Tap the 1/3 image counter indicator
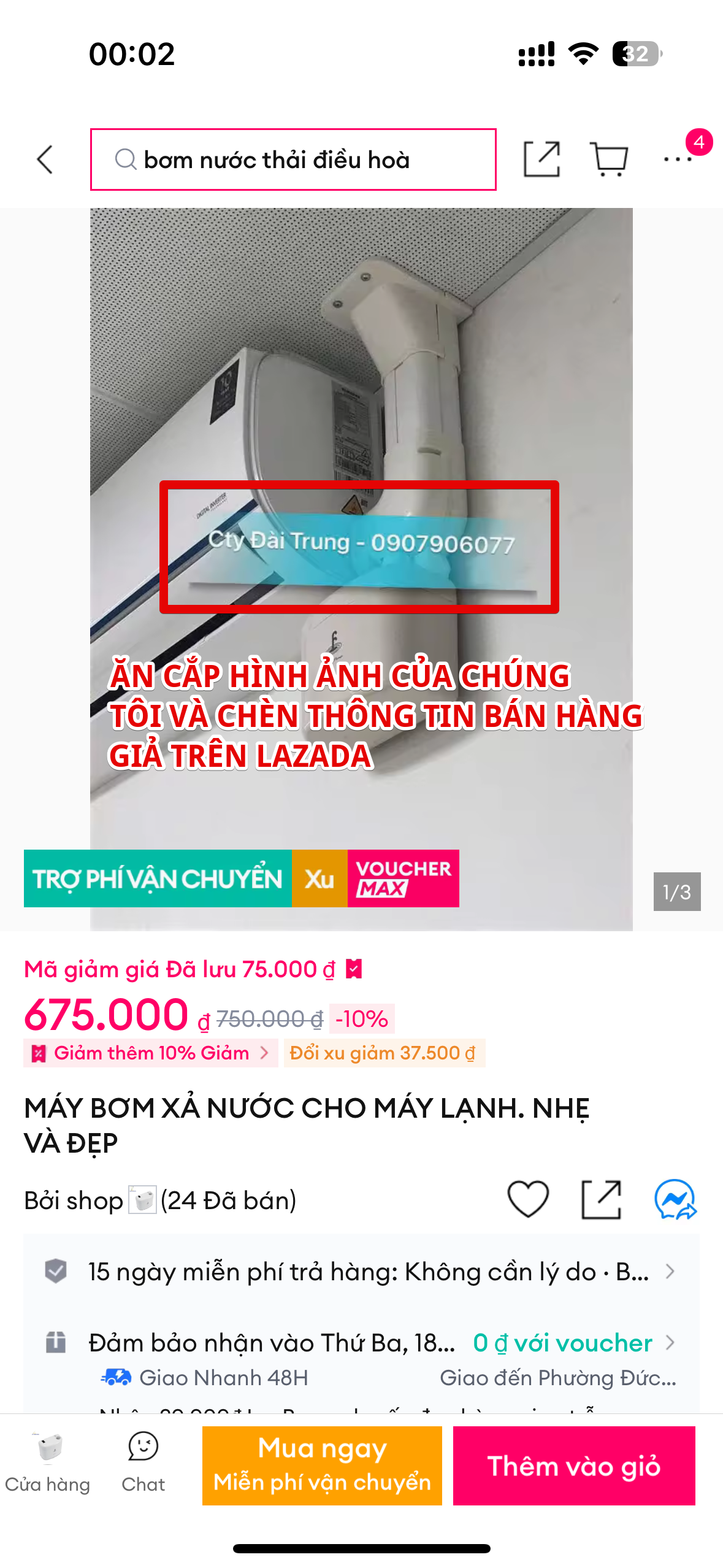Image resolution: width=723 pixels, height=1568 pixels. tap(677, 891)
